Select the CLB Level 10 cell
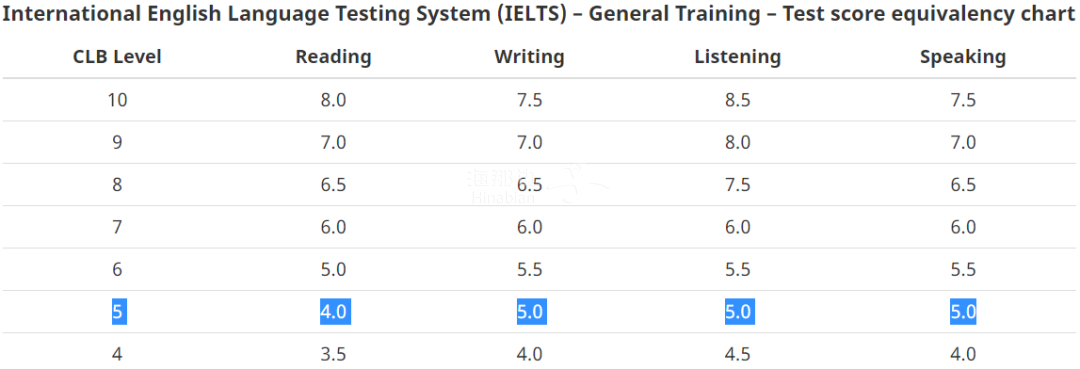 117,100
